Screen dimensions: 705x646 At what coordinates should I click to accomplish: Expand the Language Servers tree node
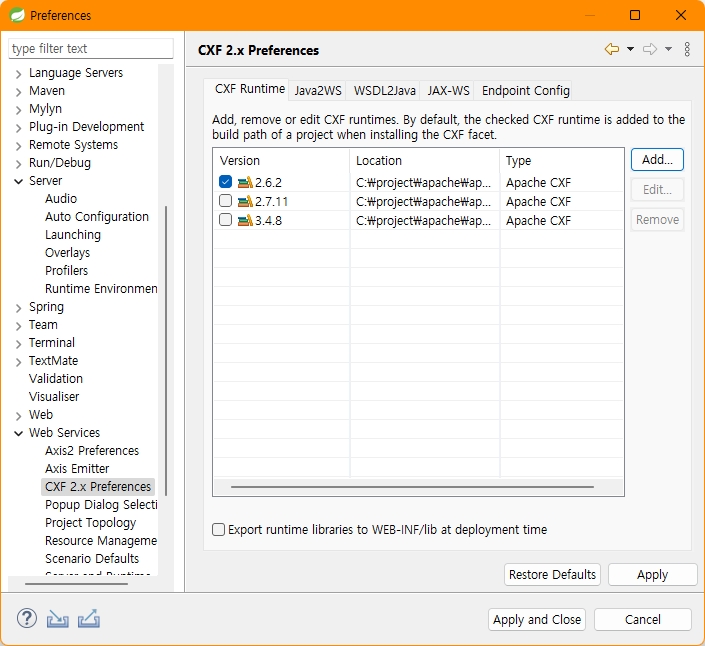(18, 74)
